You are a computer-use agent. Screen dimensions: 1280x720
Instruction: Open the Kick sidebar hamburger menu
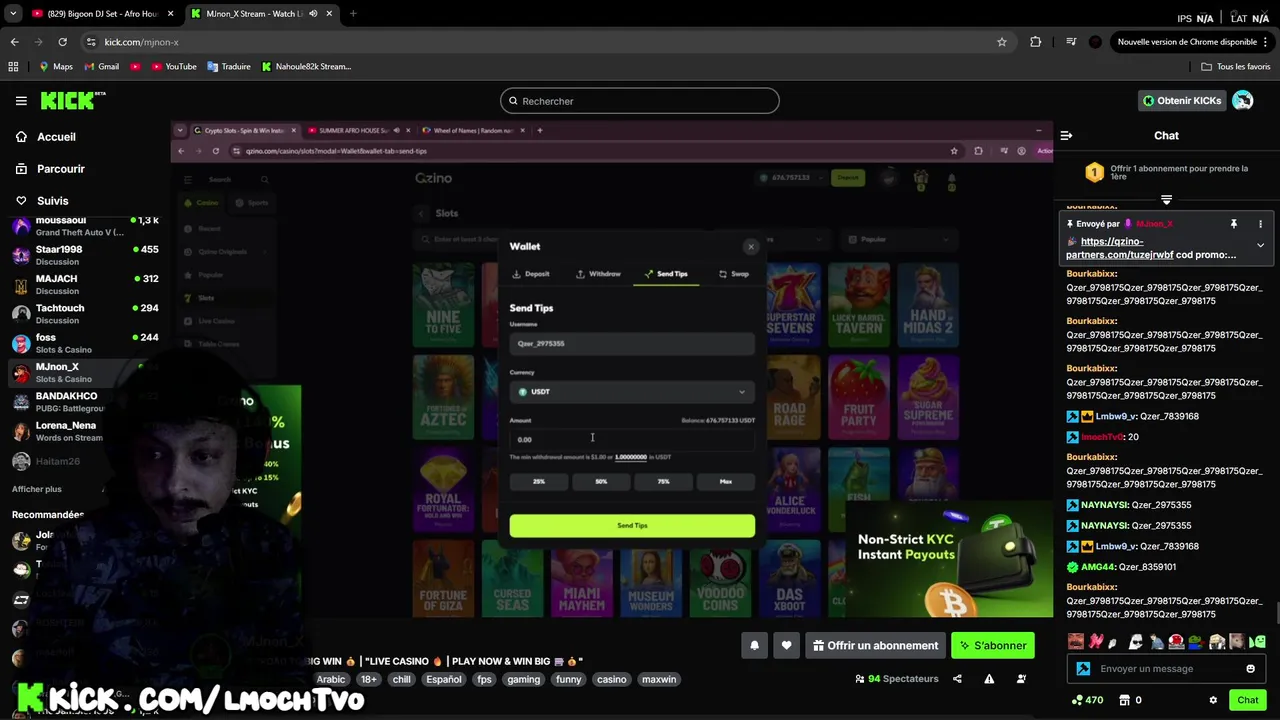21,101
